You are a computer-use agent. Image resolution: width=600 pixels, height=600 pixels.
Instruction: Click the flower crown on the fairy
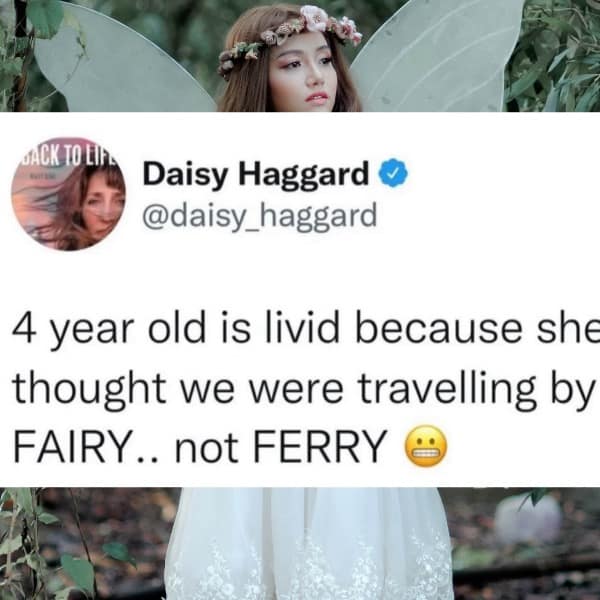click(289, 38)
